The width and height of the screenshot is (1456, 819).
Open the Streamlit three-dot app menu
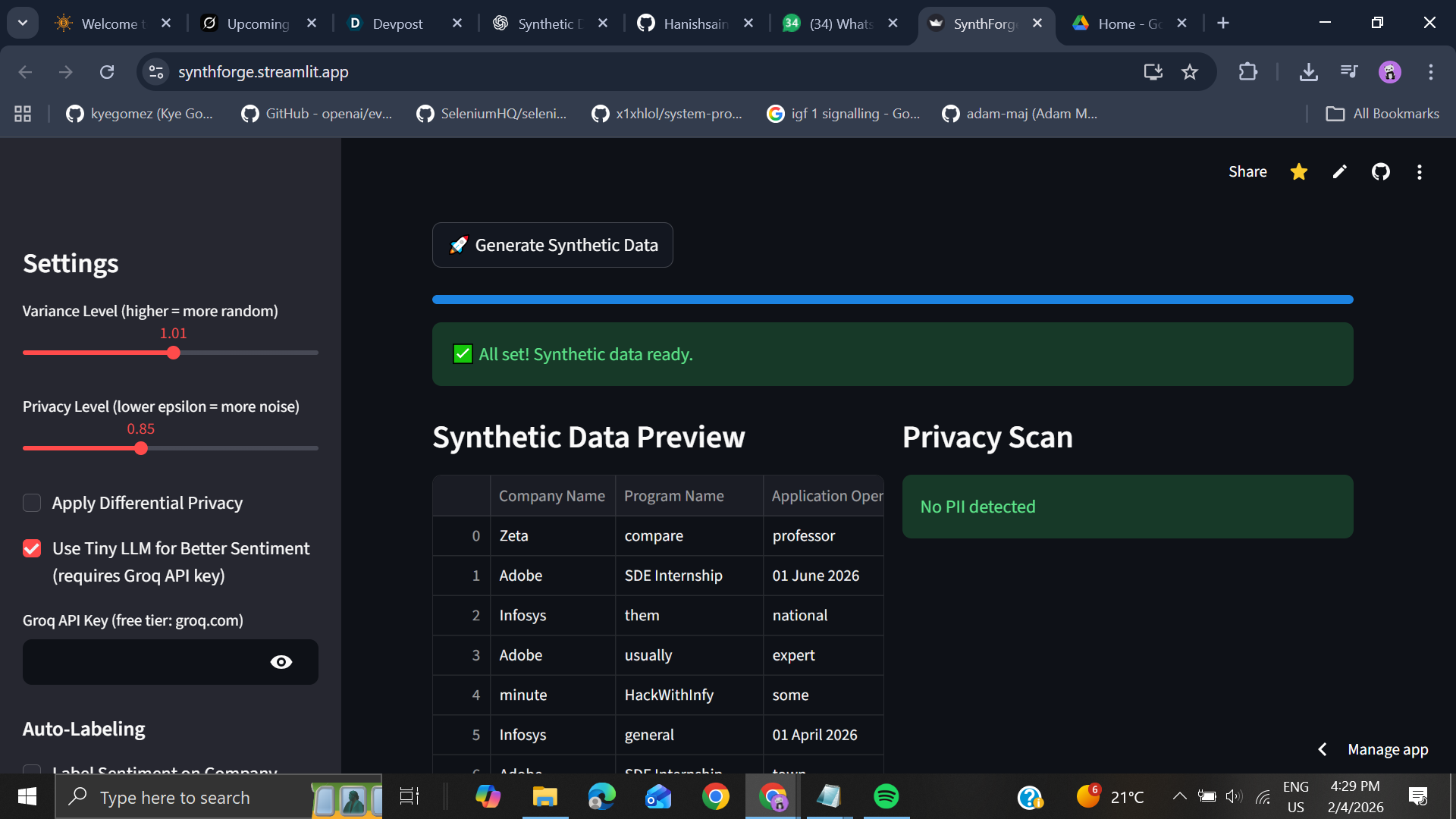tap(1419, 172)
